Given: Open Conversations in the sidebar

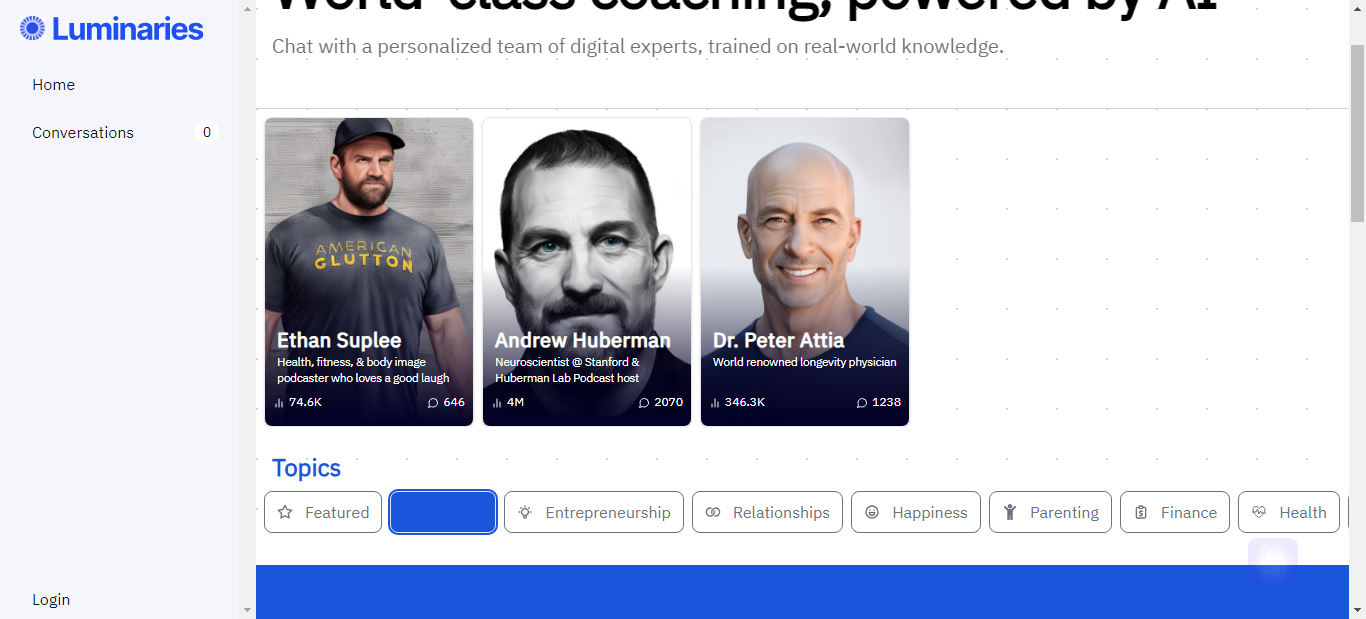Looking at the screenshot, I should pos(83,133).
